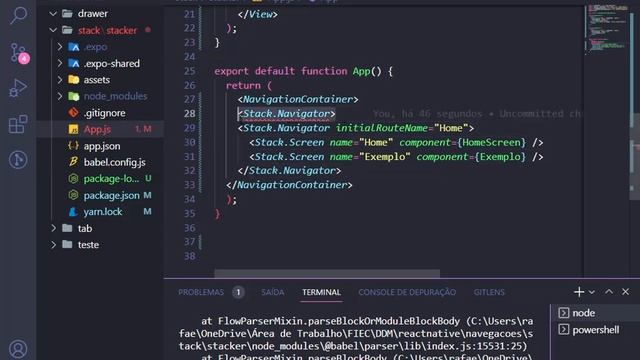Image resolution: width=640 pixels, height=360 pixels.
Task: Click the editor horizontal scrollbar
Action: (x=327, y=273)
